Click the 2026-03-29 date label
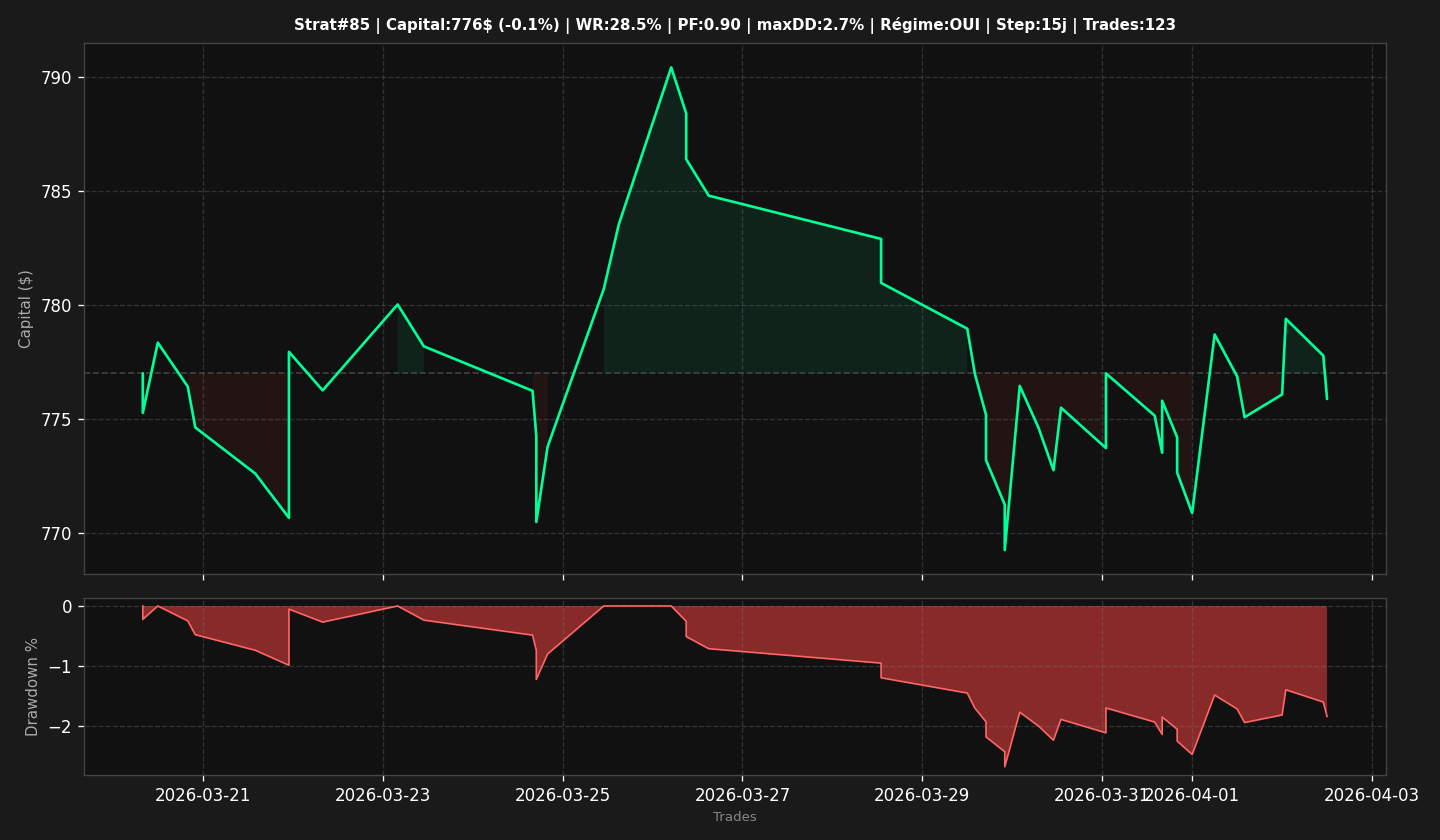Screen dimensions: 1440x840 pos(922,795)
